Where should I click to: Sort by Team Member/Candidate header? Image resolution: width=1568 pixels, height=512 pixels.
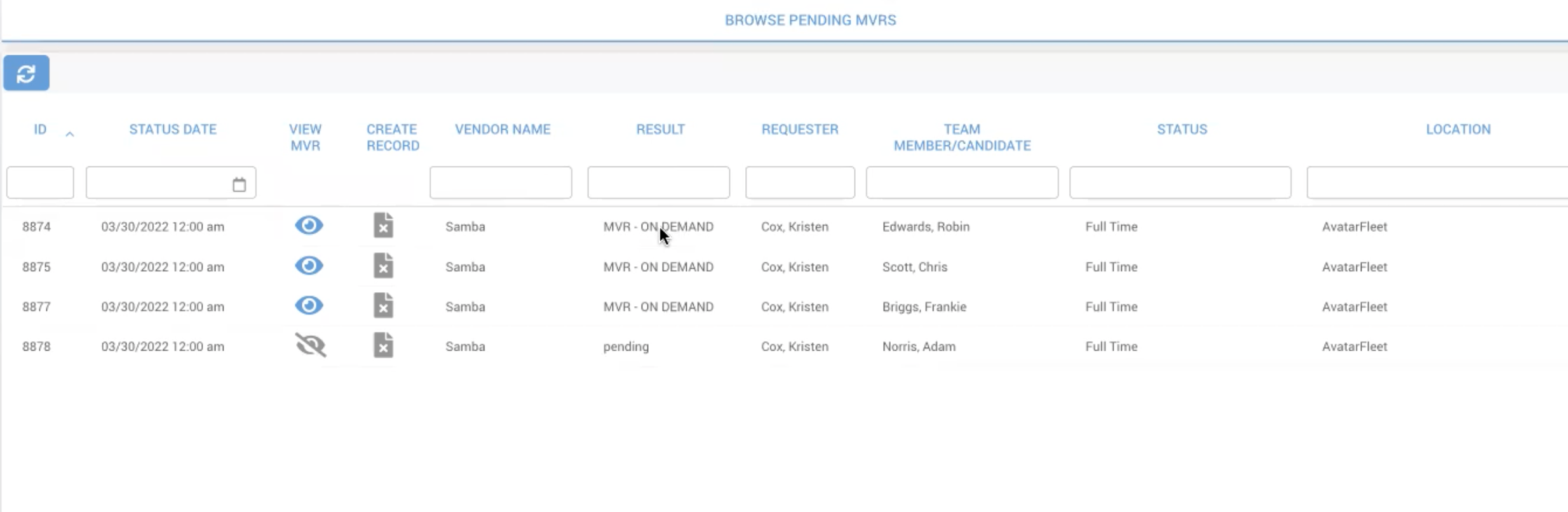pos(962,138)
